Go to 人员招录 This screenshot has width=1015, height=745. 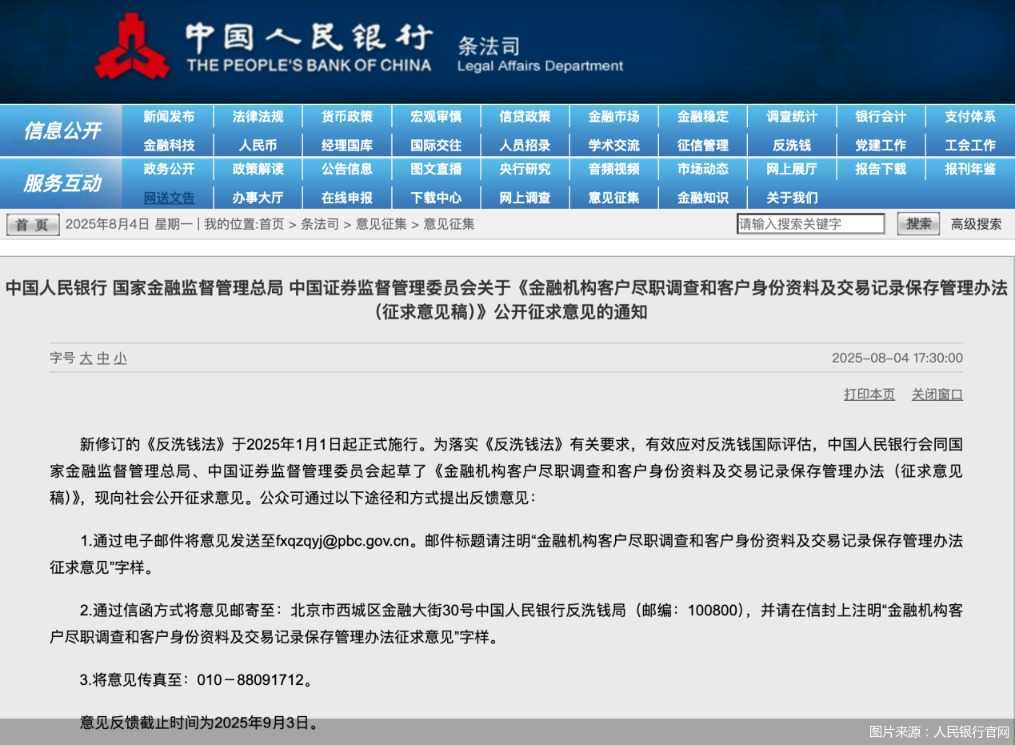coord(525,145)
